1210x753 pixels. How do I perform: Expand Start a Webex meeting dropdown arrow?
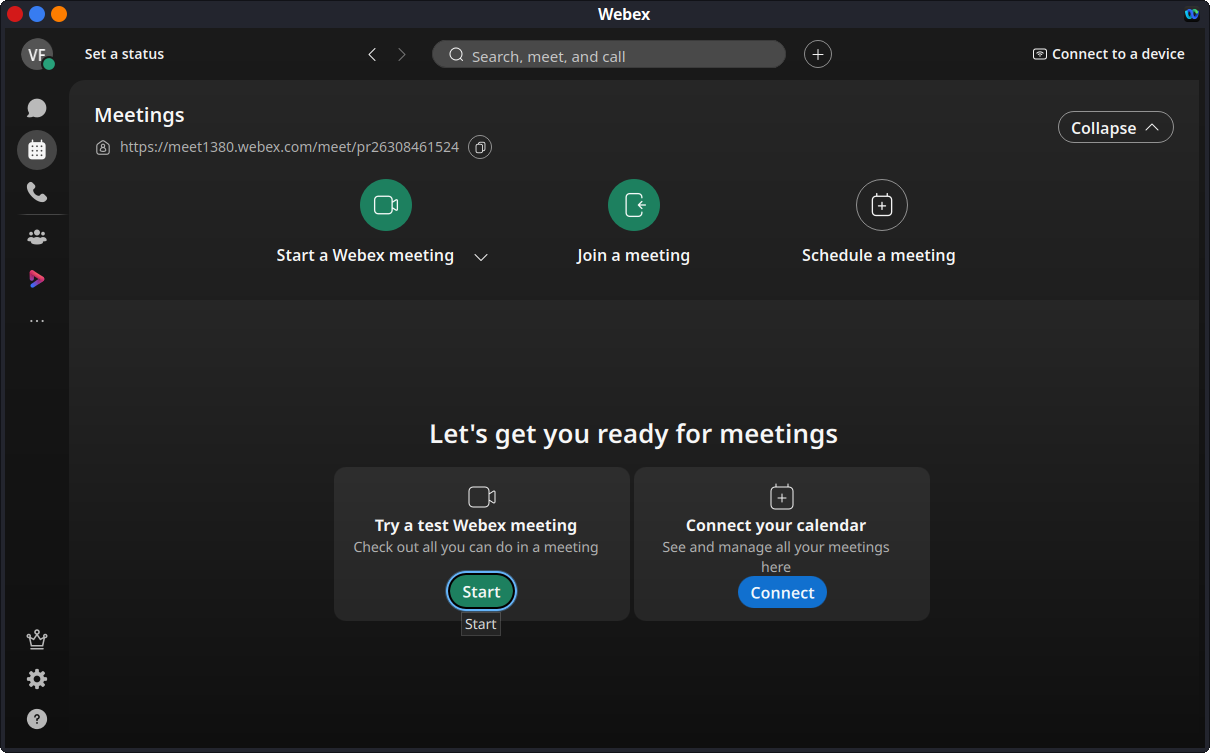481,257
